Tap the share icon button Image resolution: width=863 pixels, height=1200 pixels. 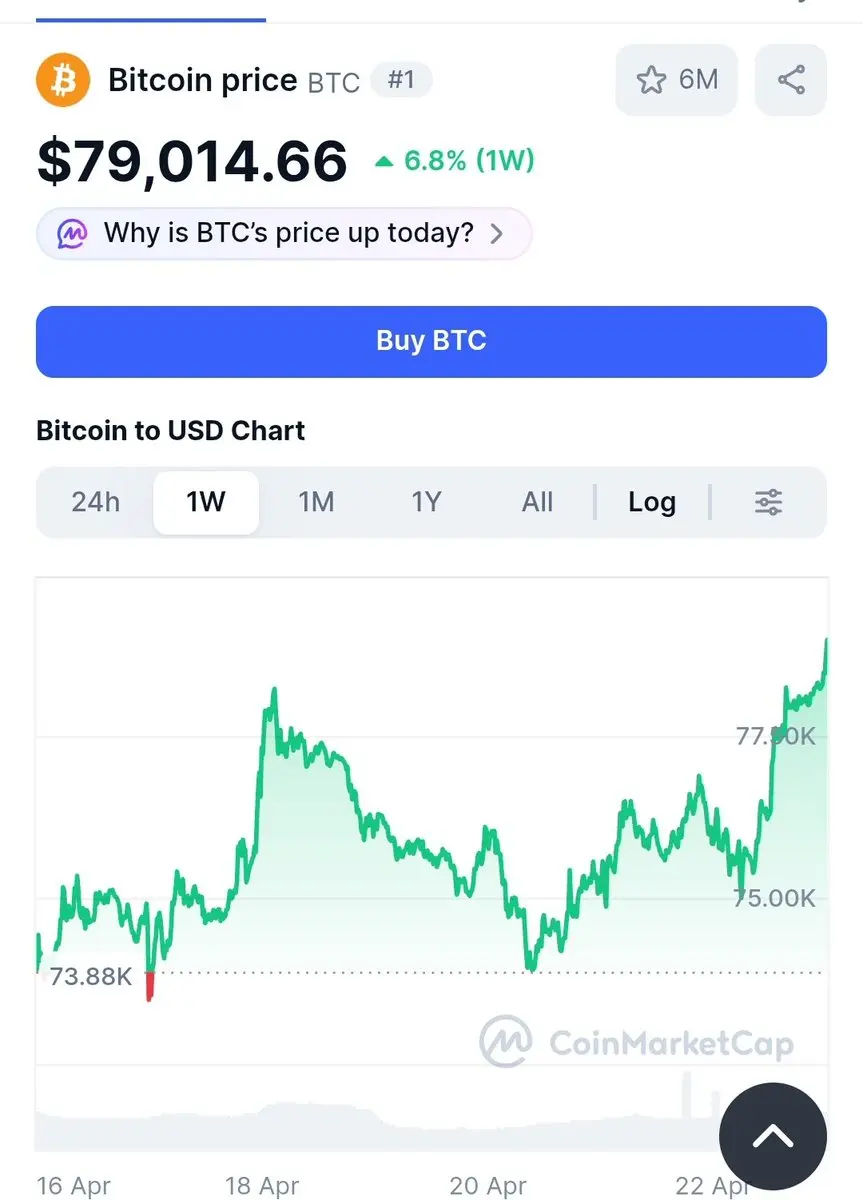coord(790,80)
